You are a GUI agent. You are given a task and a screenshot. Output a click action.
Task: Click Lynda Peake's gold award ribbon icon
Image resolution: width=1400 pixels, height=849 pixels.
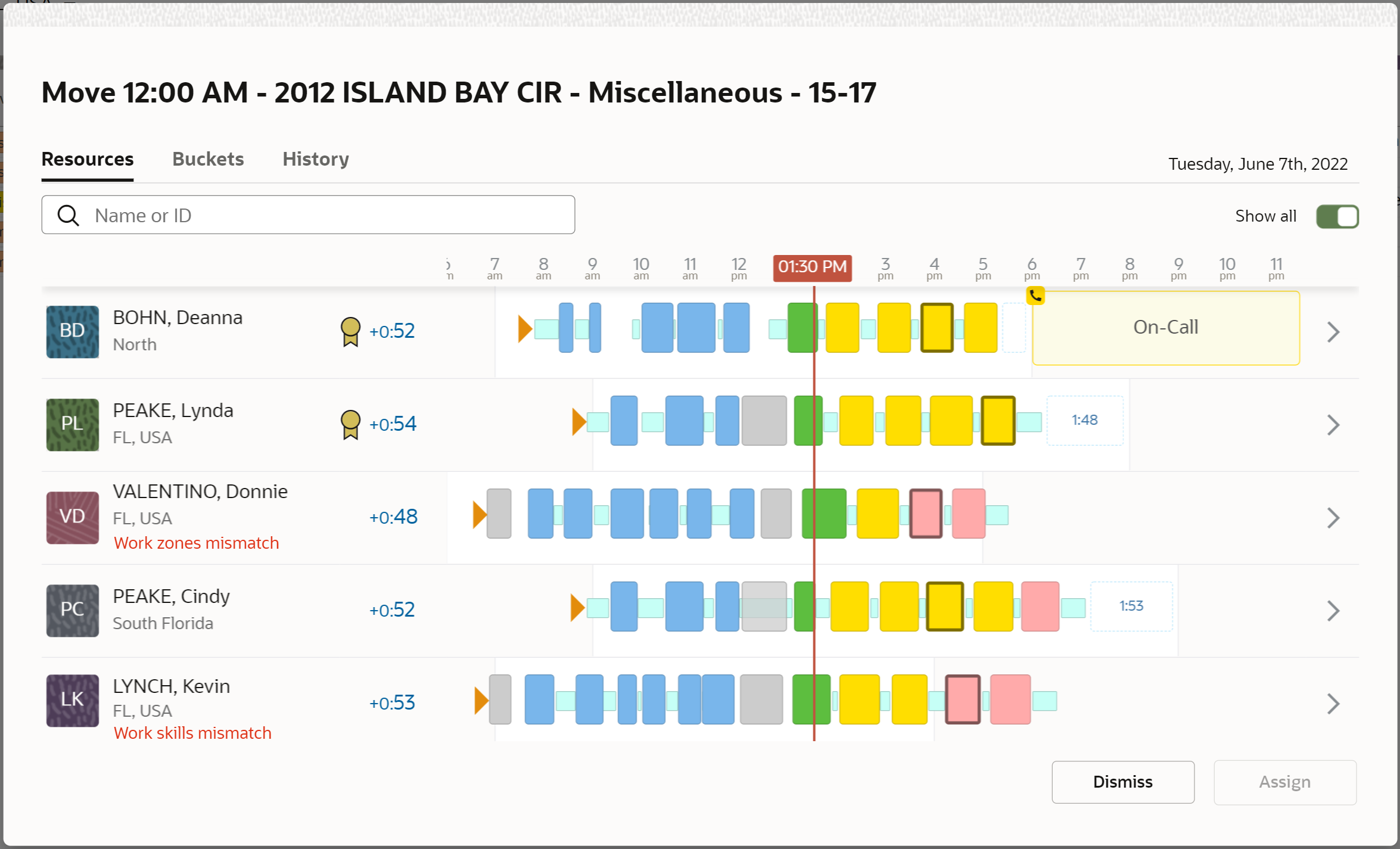(350, 424)
